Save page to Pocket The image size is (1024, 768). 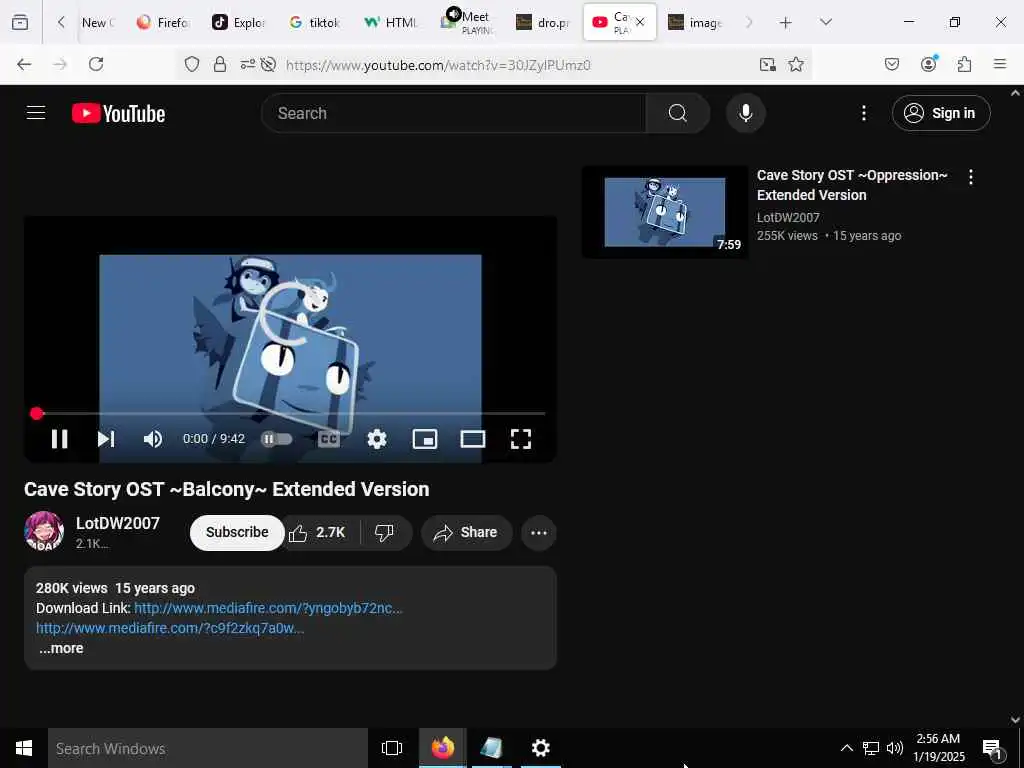coord(891,64)
